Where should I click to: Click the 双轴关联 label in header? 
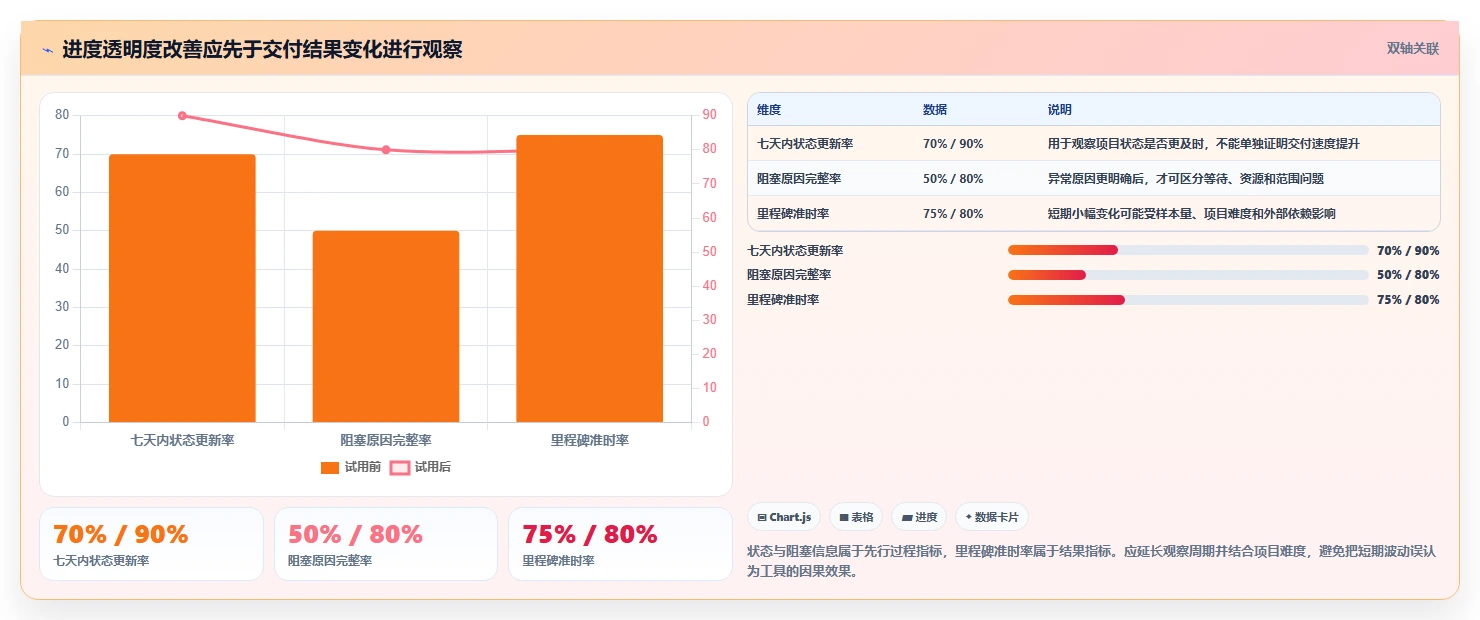tap(1412, 49)
